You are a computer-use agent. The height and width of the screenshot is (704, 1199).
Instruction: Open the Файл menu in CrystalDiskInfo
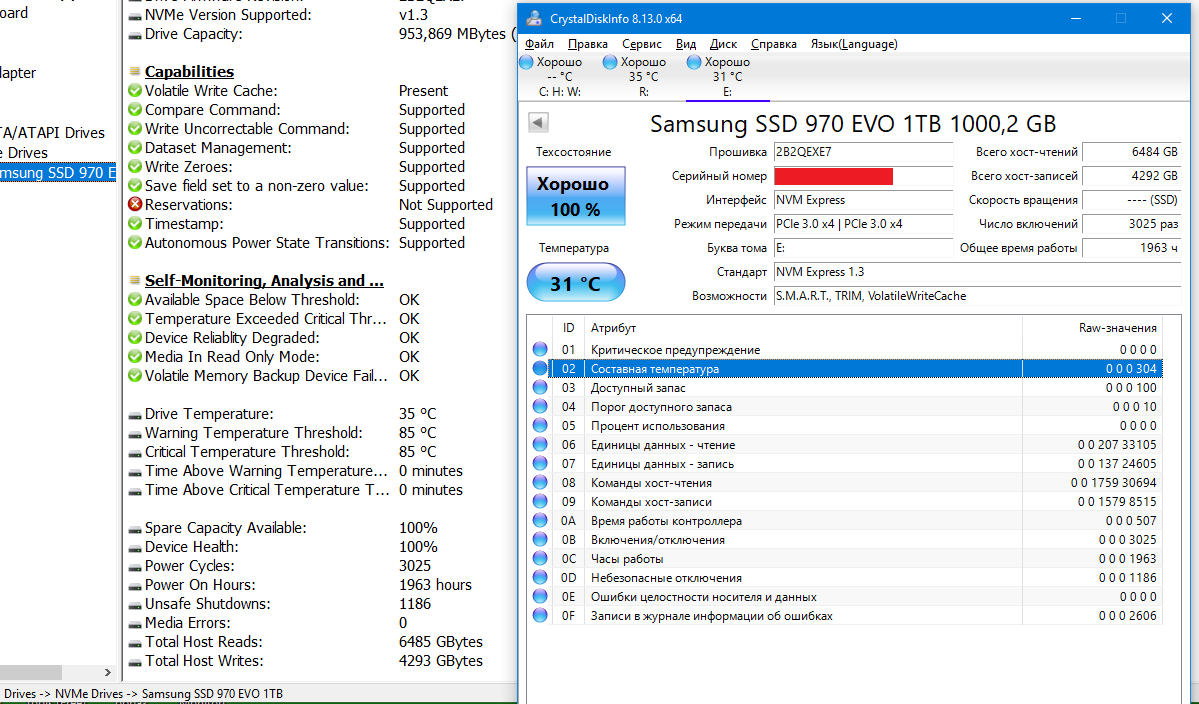click(539, 44)
